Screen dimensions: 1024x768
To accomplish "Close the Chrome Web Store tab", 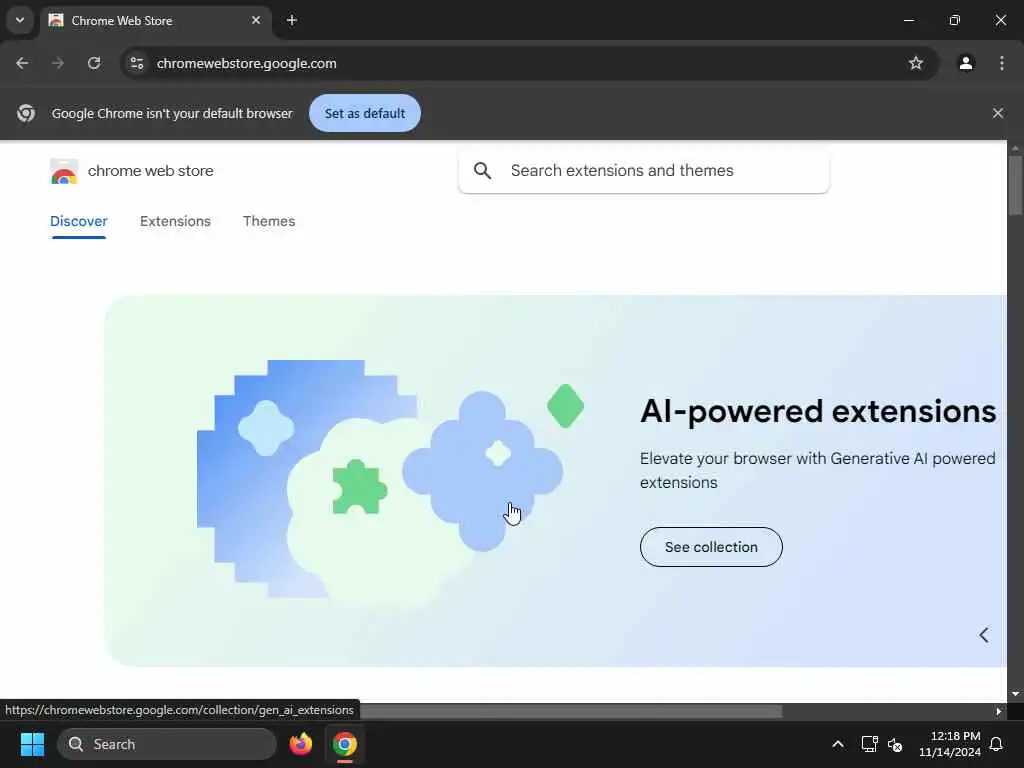I will coord(256,20).
